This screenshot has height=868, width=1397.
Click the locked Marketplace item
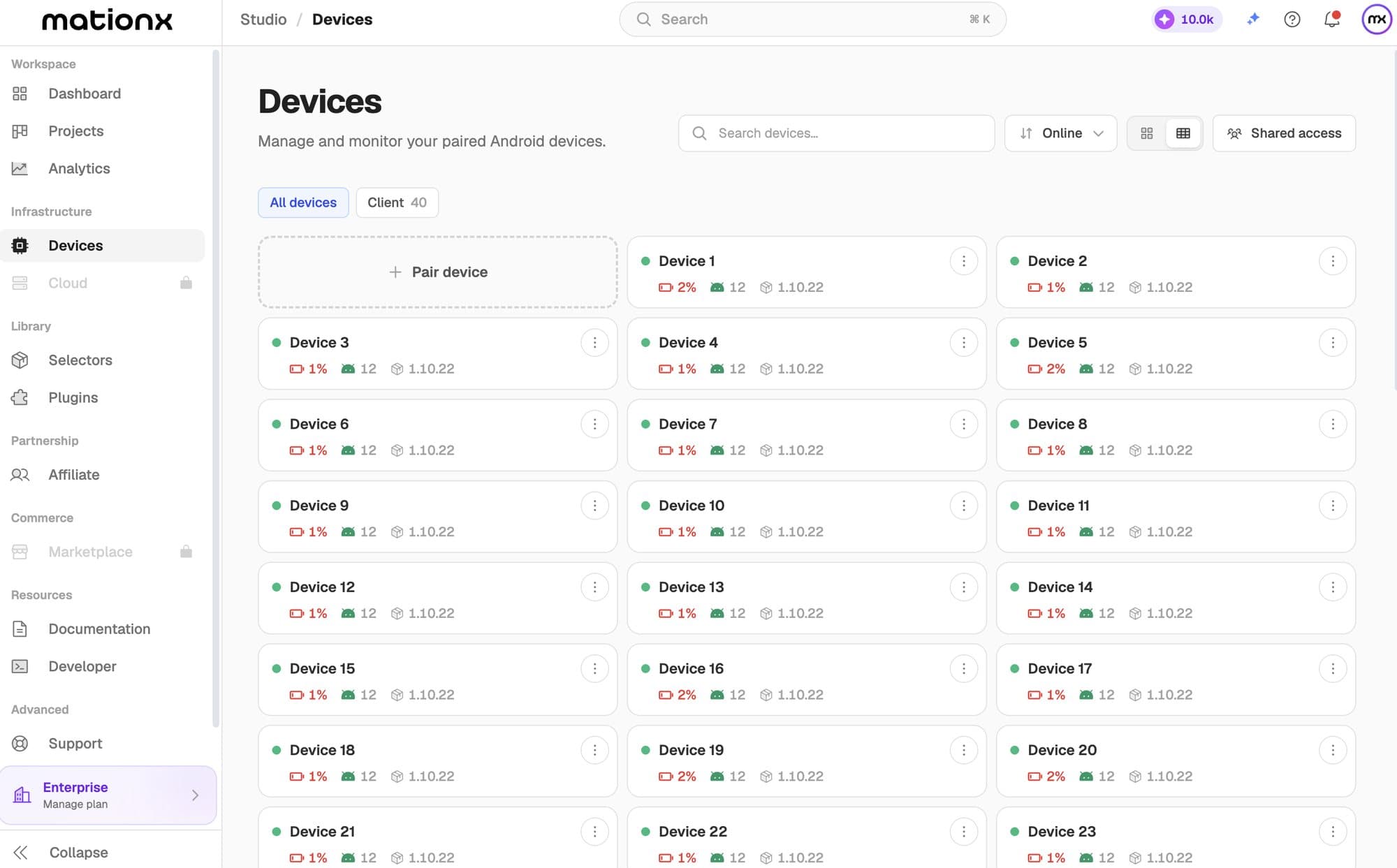[x=103, y=552]
